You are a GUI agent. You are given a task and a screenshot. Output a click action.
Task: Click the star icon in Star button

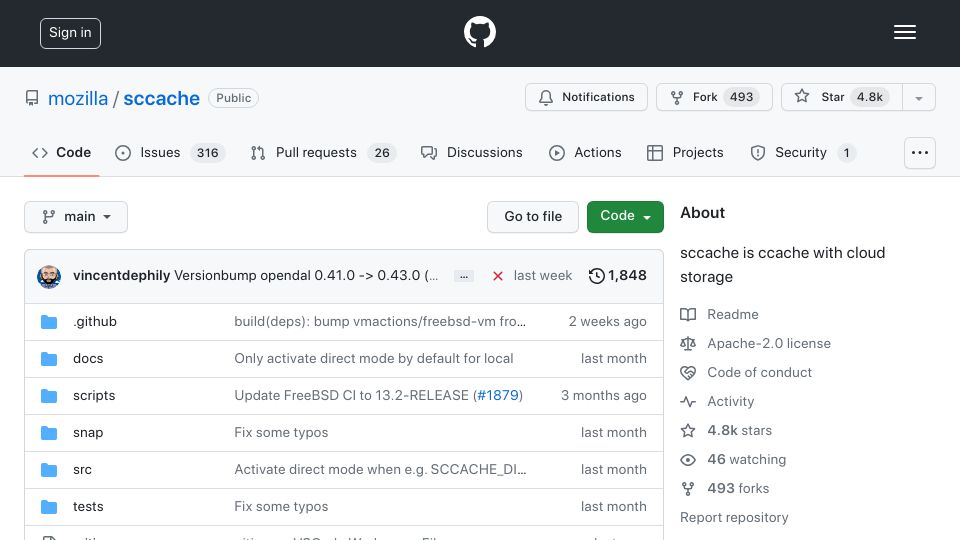pos(801,96)
